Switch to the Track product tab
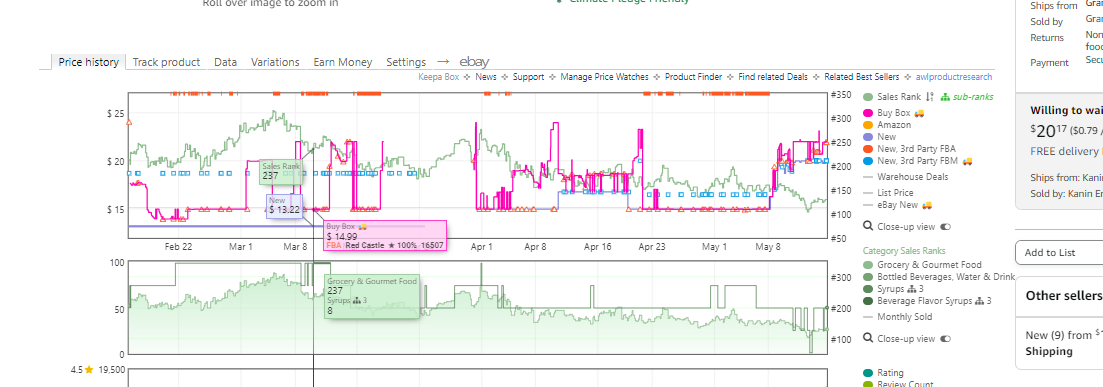1103x387 pixels. pos(166,62)
